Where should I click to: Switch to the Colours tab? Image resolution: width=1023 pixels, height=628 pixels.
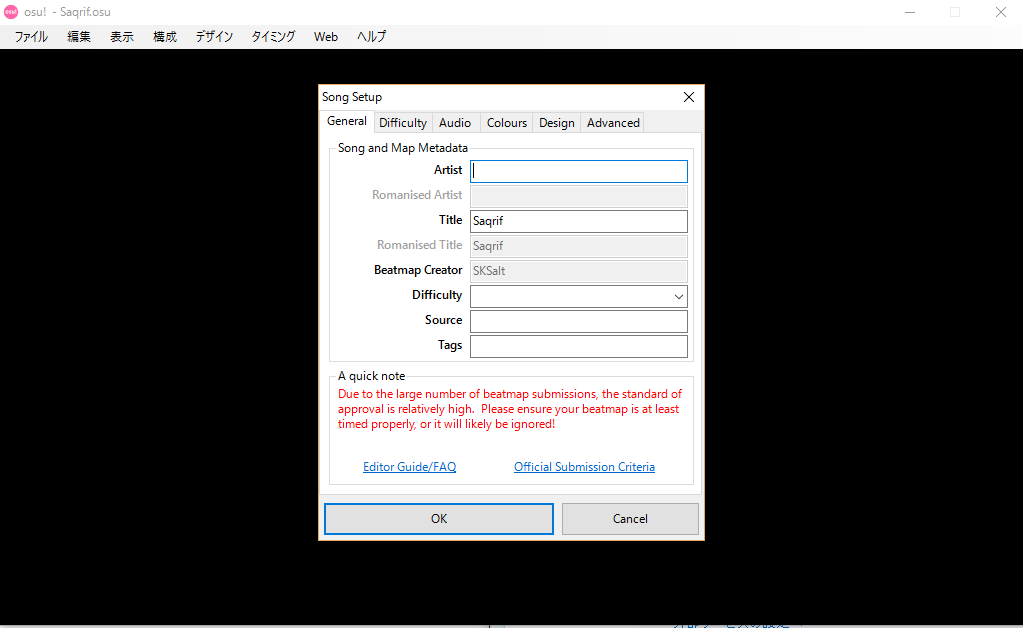click(507, 123)
